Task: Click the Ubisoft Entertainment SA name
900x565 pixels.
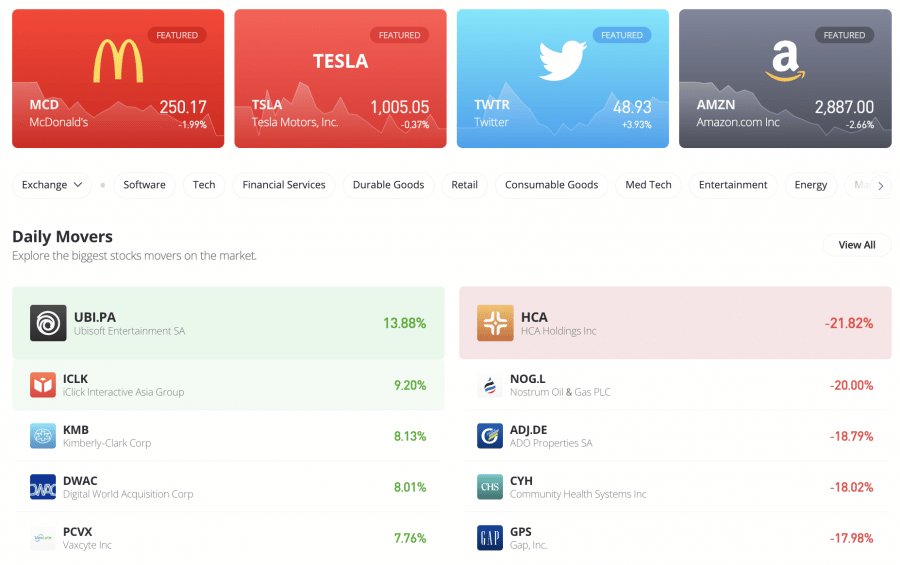Action: (x=129, y=331)
